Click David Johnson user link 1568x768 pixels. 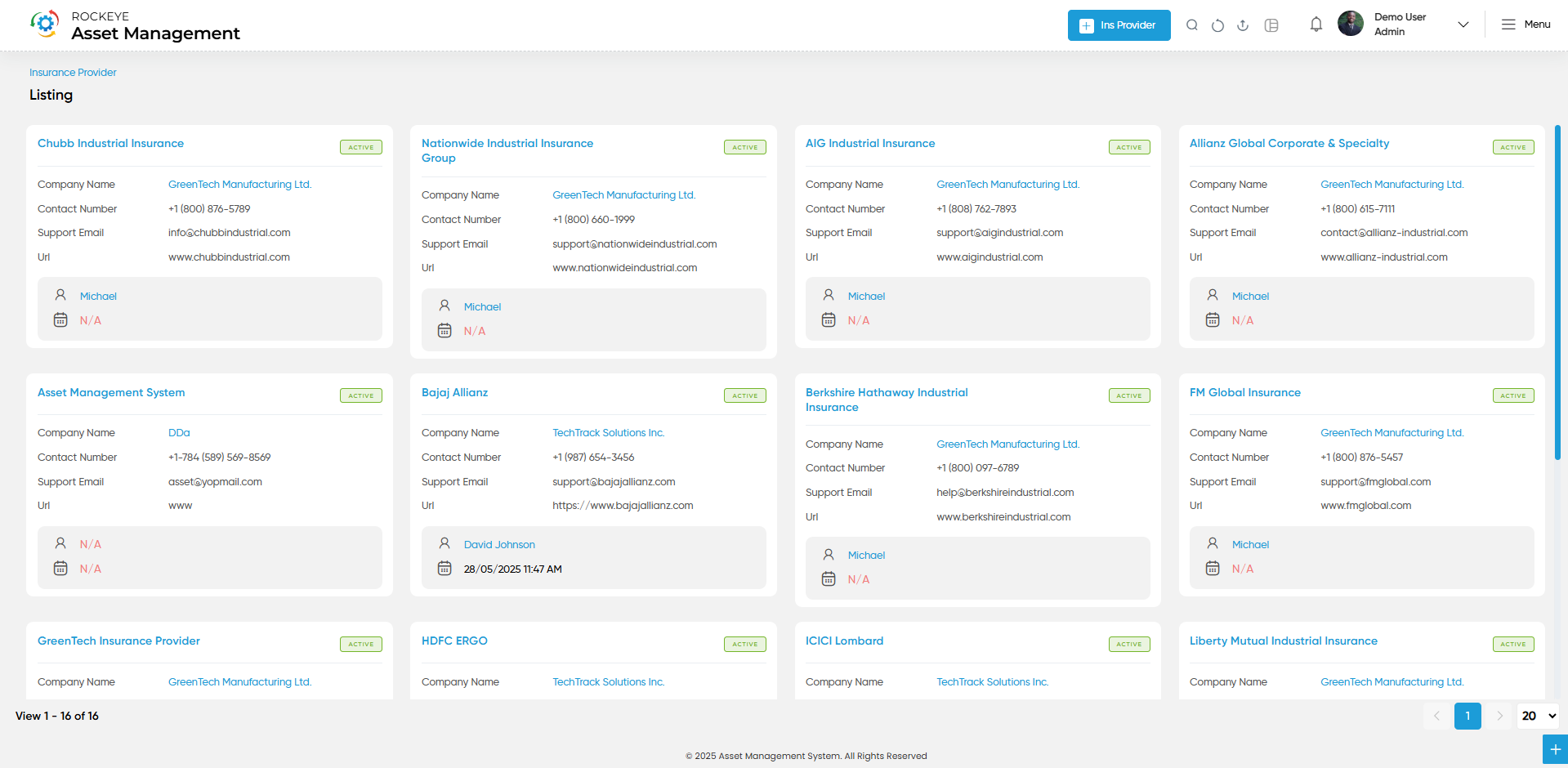coord(499,545)
